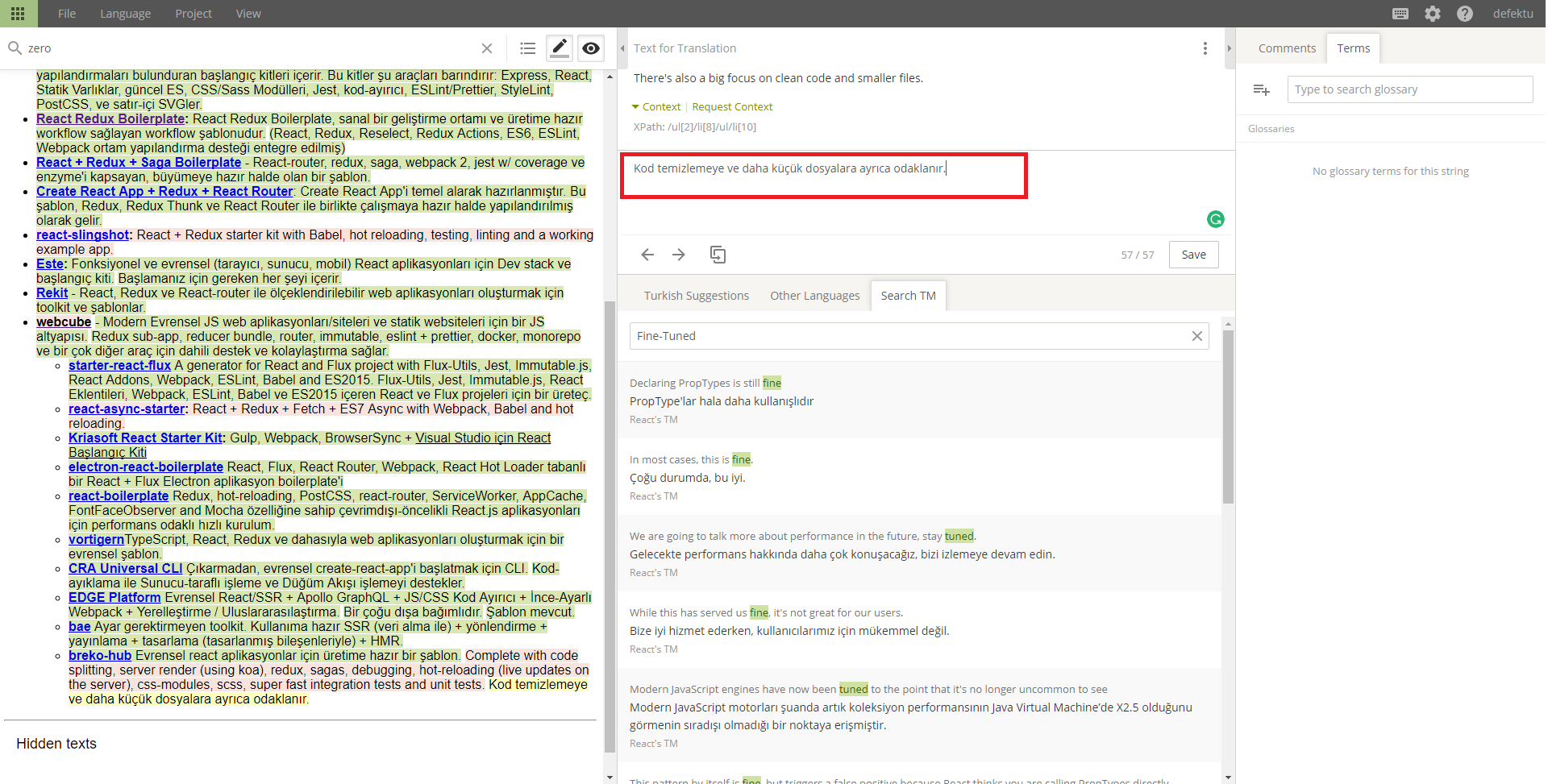Viewport: 1548px width, 784px height.
Task: Open the Crowdin apps grid menu
Action: click(17, 14)
